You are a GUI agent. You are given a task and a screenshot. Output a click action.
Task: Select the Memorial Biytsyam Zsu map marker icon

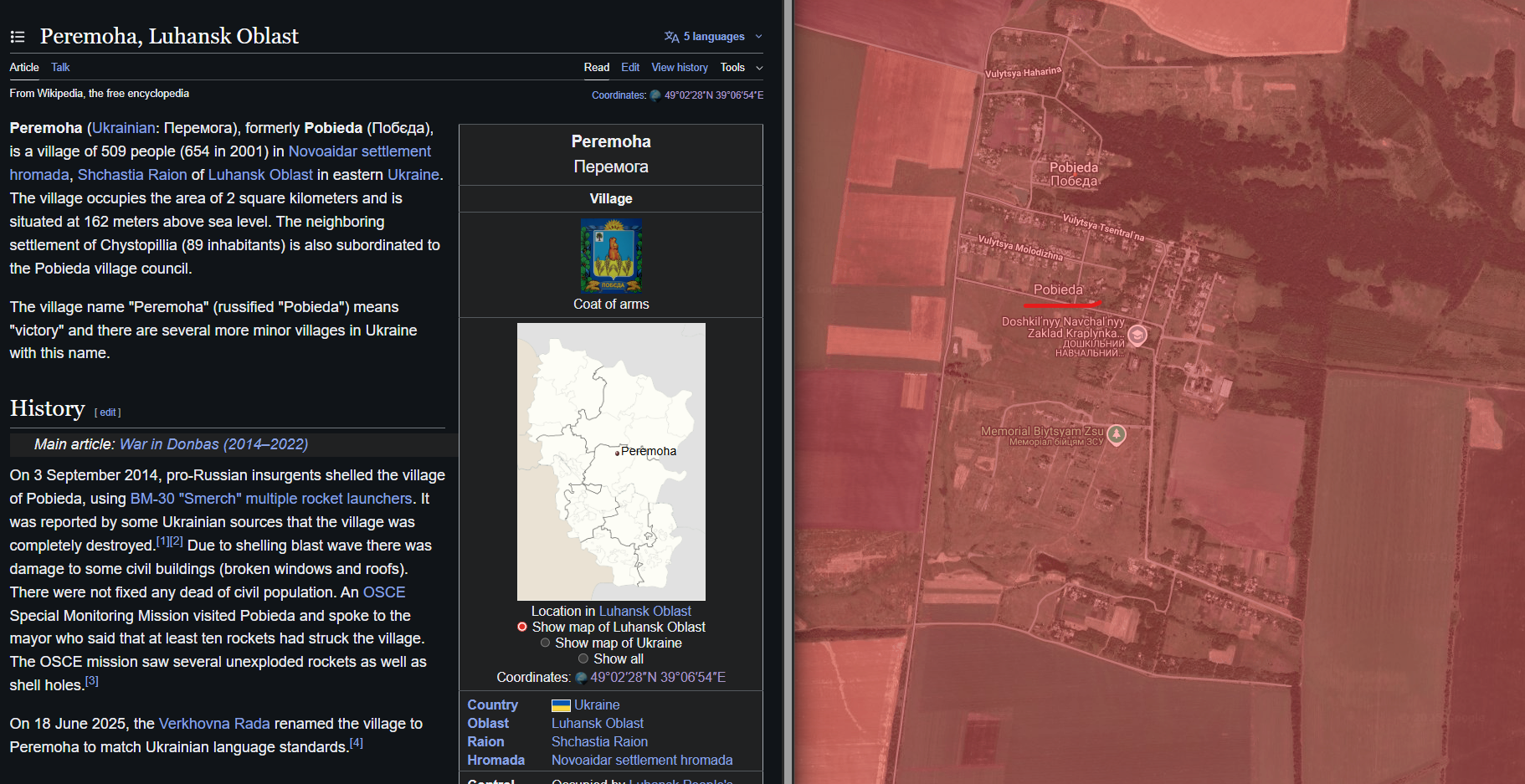(1117, 434)
